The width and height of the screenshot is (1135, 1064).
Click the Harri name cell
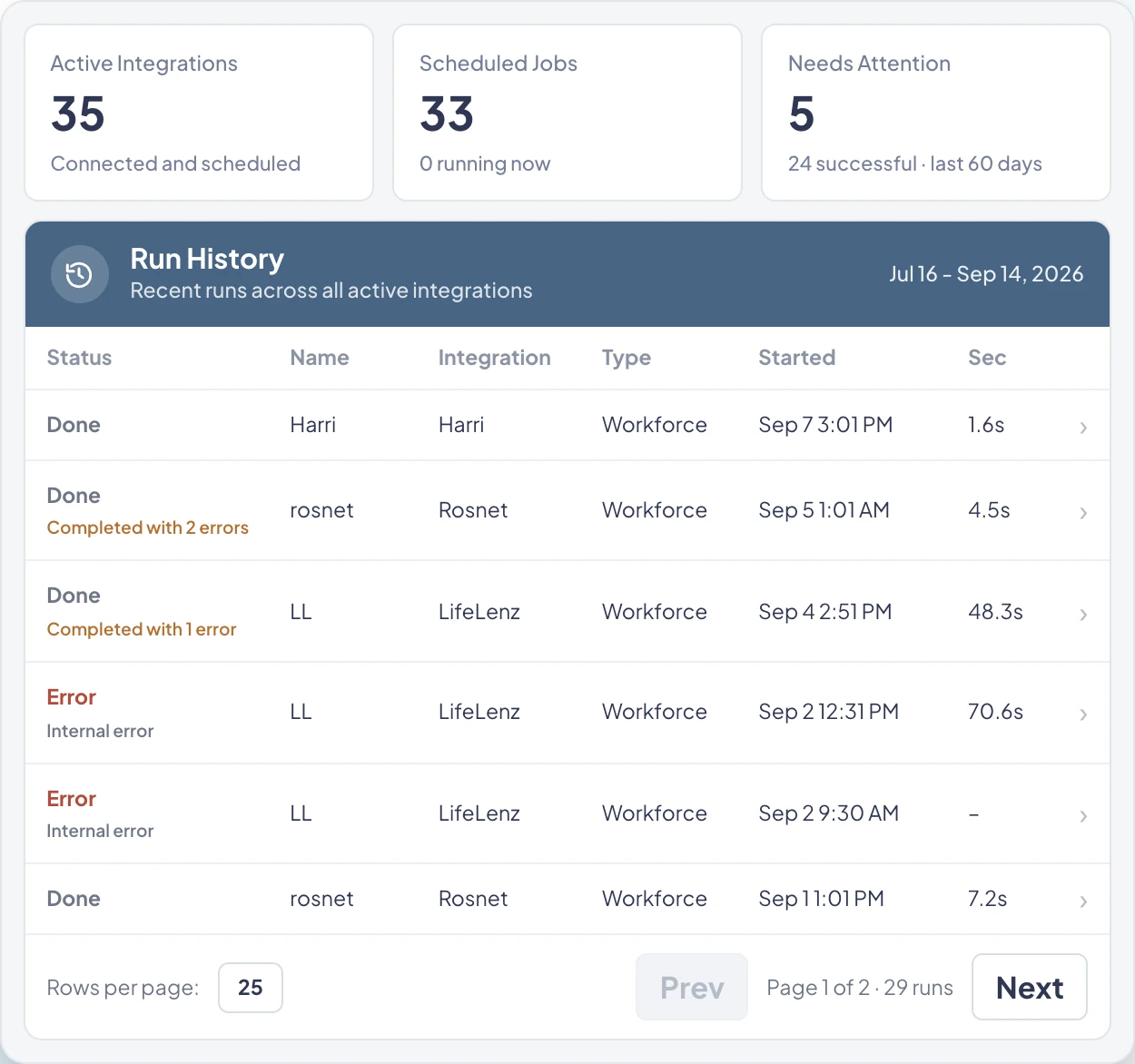[x=313, y=425]
